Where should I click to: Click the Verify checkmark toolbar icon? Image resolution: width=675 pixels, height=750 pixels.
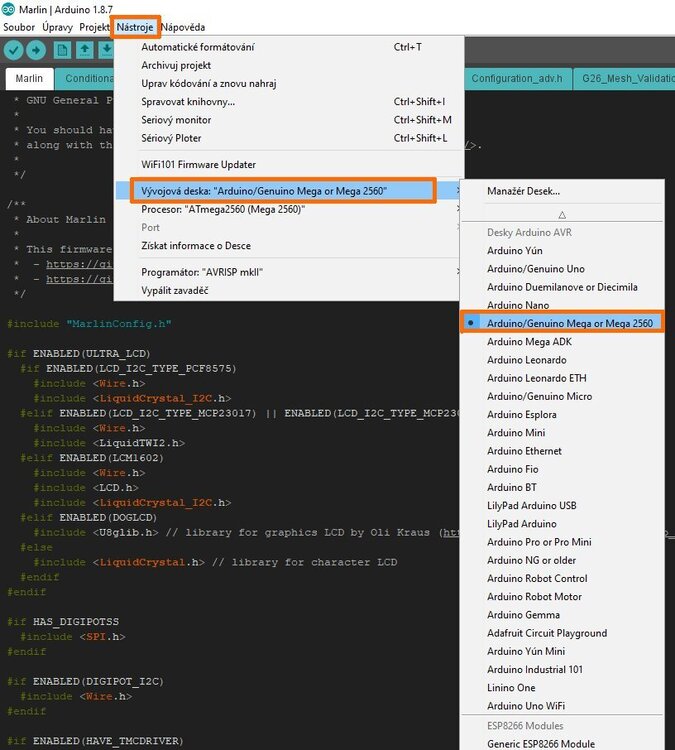coord(13,50)
